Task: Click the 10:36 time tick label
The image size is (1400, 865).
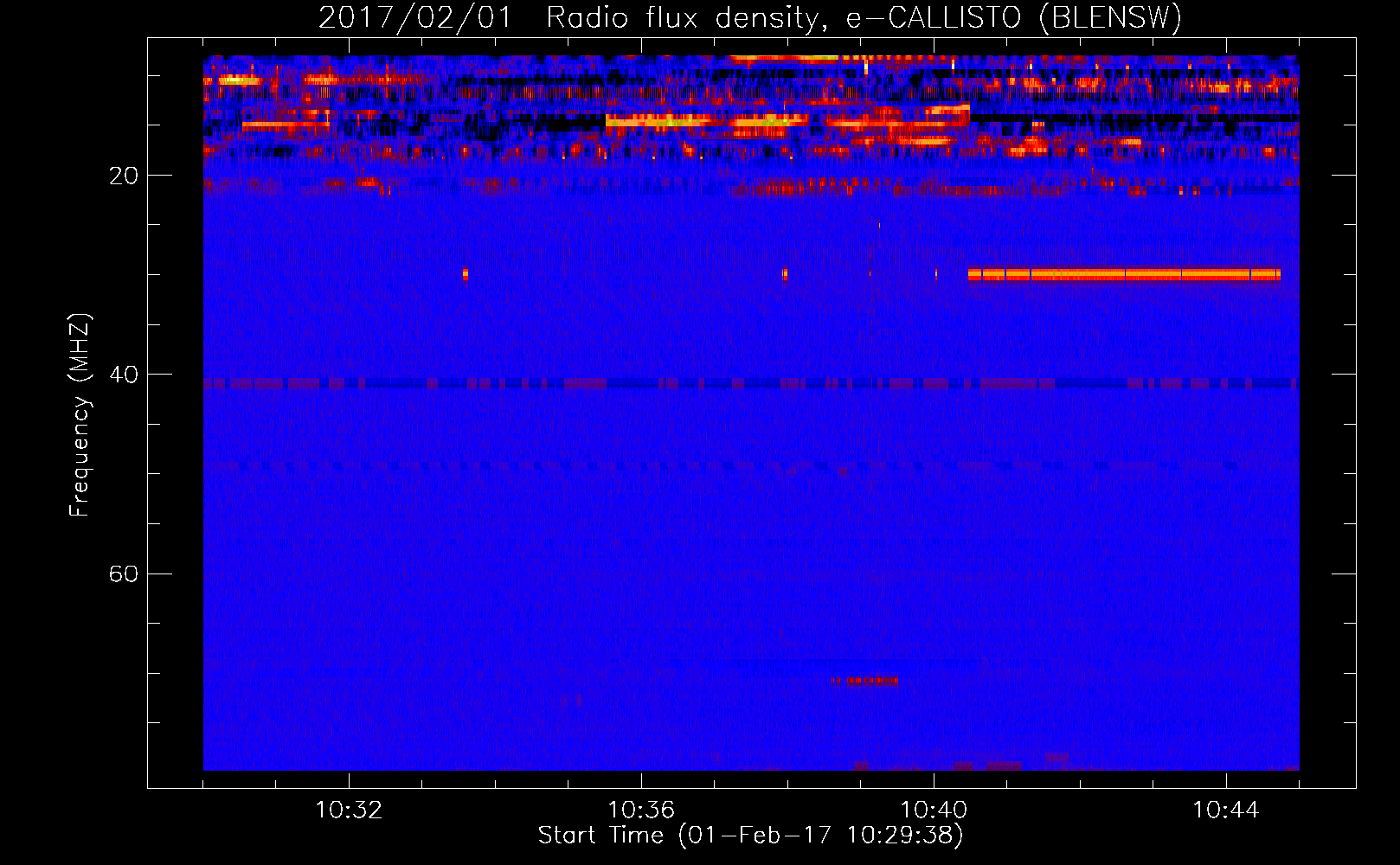Action: click(x=641, y=811)
